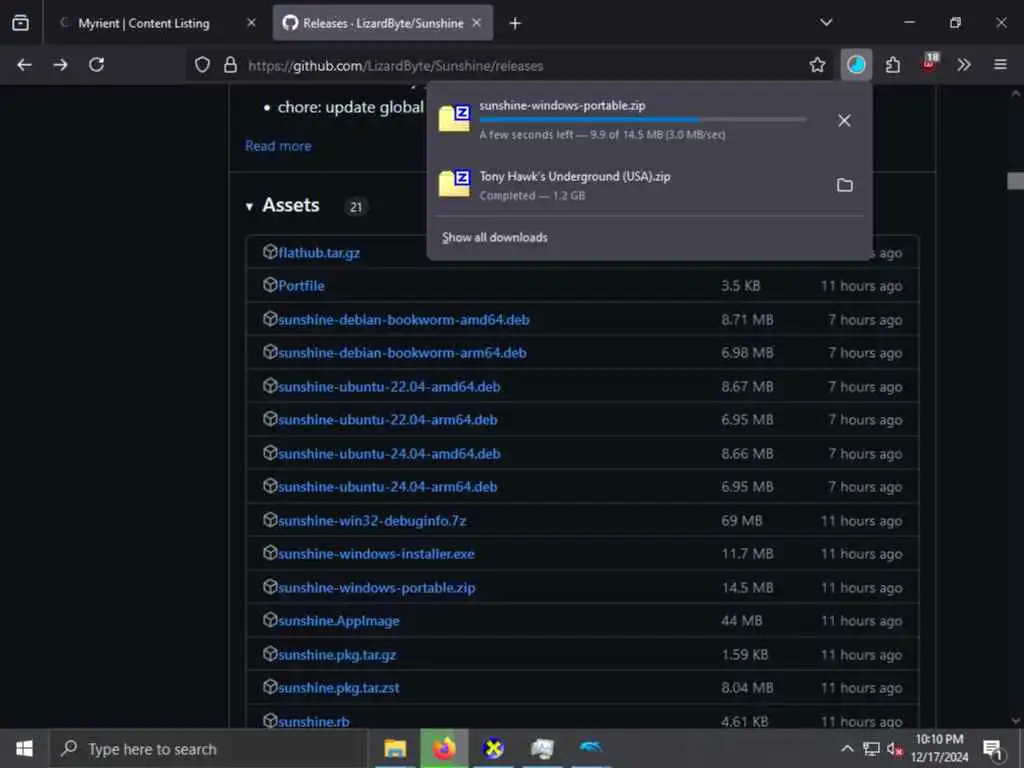Click the sunshine-windows-portable.zip archive icon in downloads
1024x768 pixels.
coord(455,118)
